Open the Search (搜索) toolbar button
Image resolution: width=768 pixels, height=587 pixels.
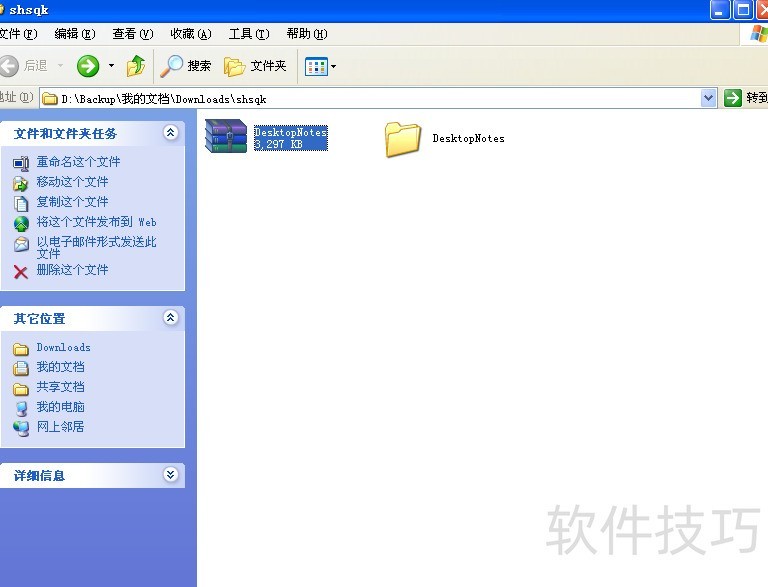pyautogui.click(x=187, y=66)
